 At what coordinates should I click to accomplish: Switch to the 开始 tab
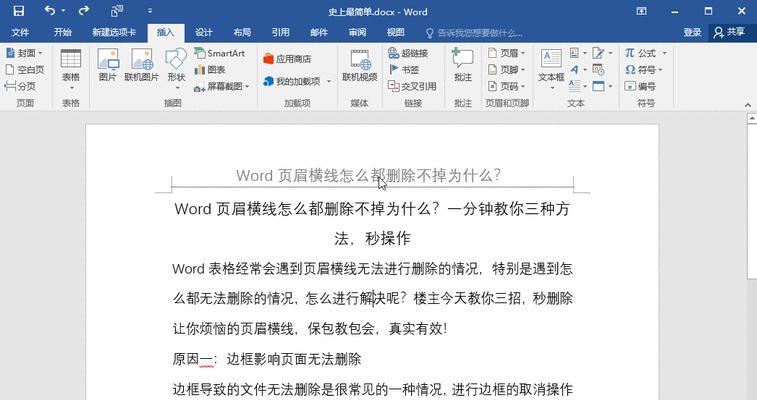click(x=63, y=32)
